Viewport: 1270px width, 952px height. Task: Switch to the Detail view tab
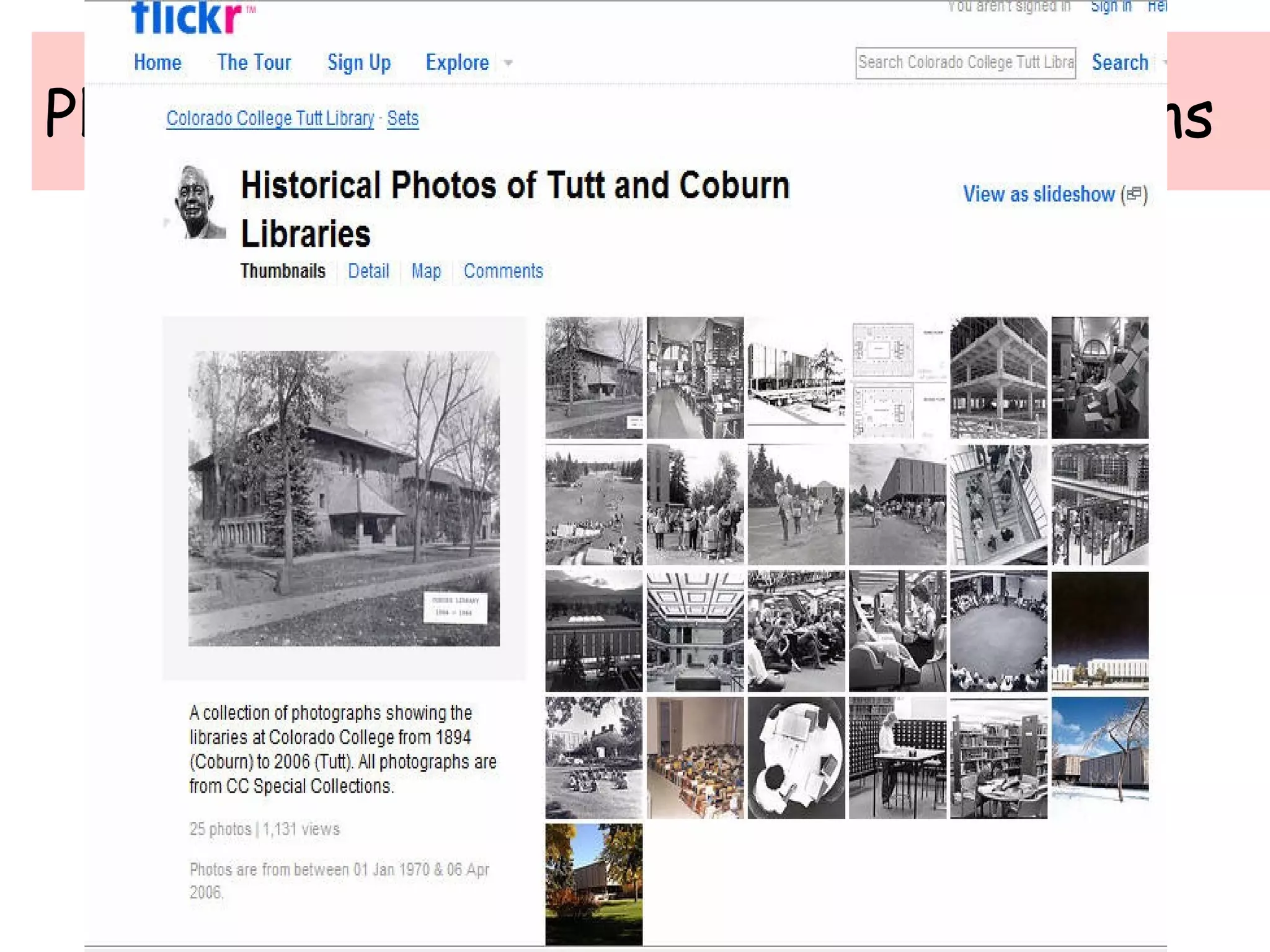tap(368, 271)
